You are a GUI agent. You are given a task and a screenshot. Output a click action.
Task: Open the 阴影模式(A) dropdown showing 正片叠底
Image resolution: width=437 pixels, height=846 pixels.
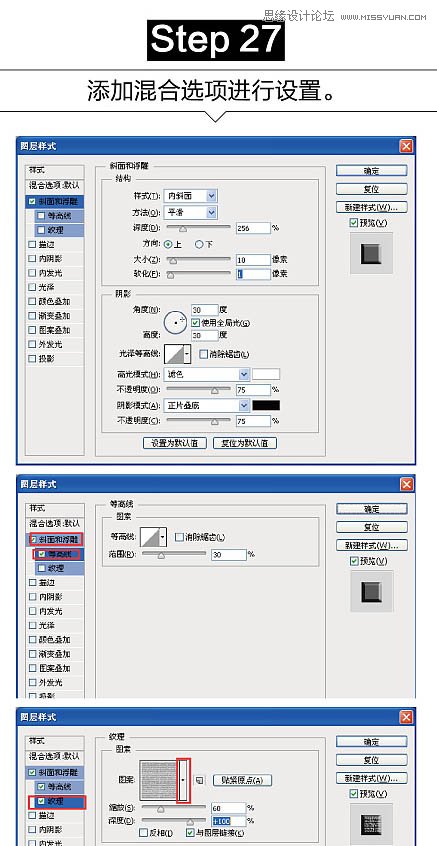point(207,405)
